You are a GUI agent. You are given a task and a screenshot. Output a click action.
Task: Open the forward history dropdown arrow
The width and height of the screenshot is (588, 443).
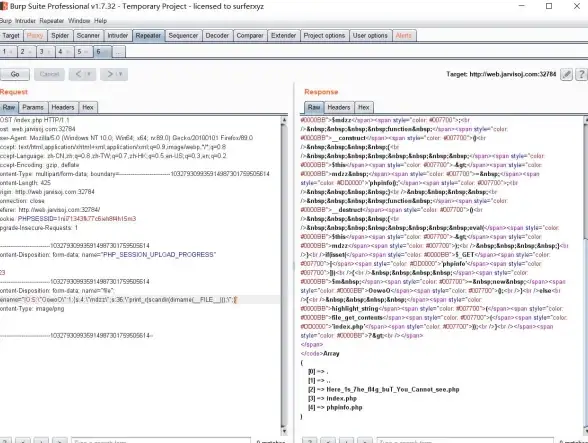121,74
